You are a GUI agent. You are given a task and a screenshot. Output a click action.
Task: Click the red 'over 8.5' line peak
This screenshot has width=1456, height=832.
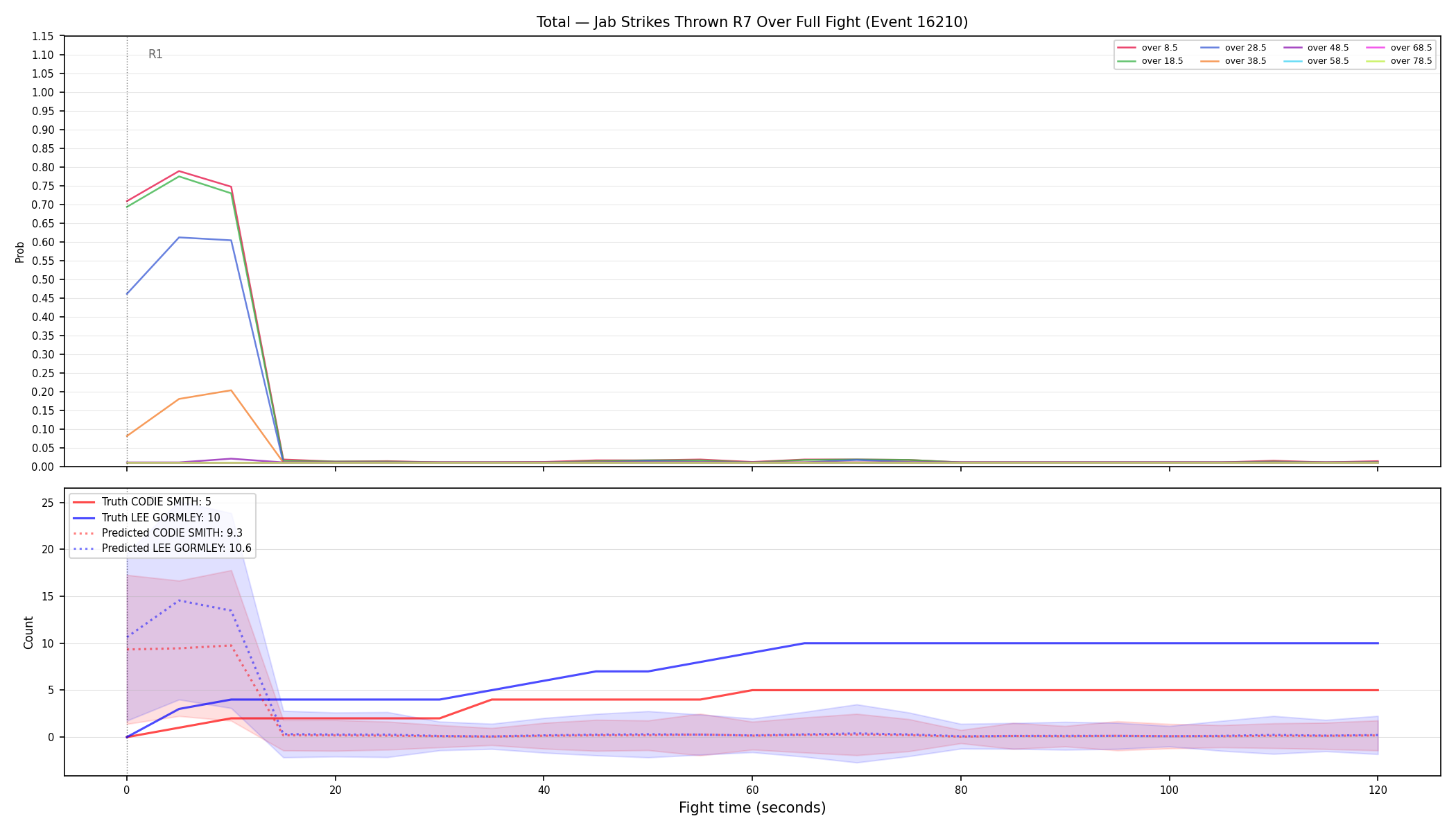click(179, 171)
